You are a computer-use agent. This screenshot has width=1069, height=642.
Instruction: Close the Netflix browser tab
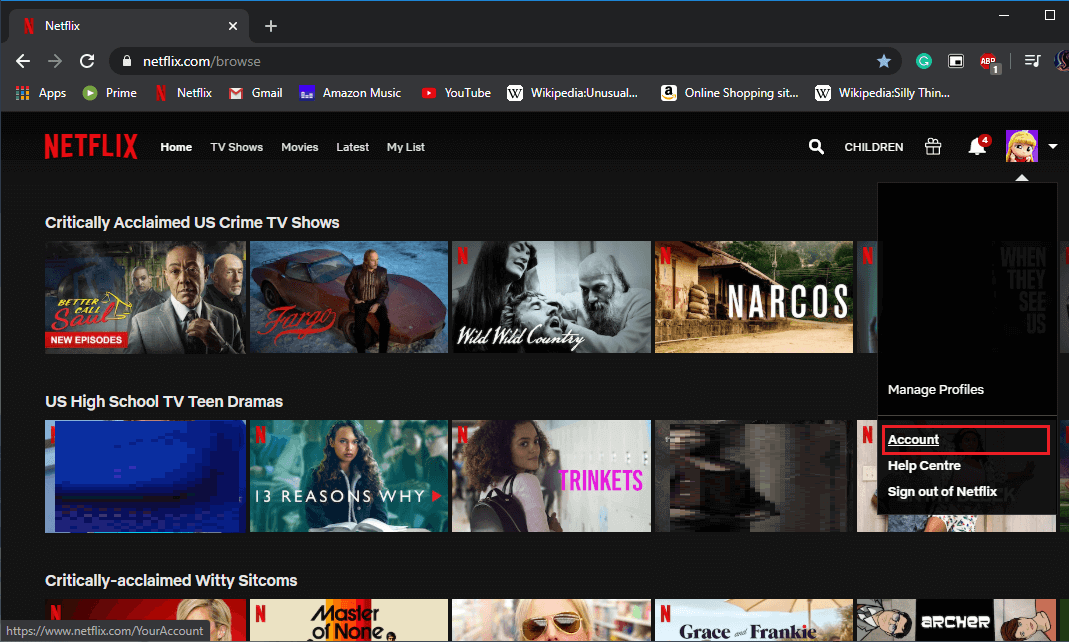point(233,26)
